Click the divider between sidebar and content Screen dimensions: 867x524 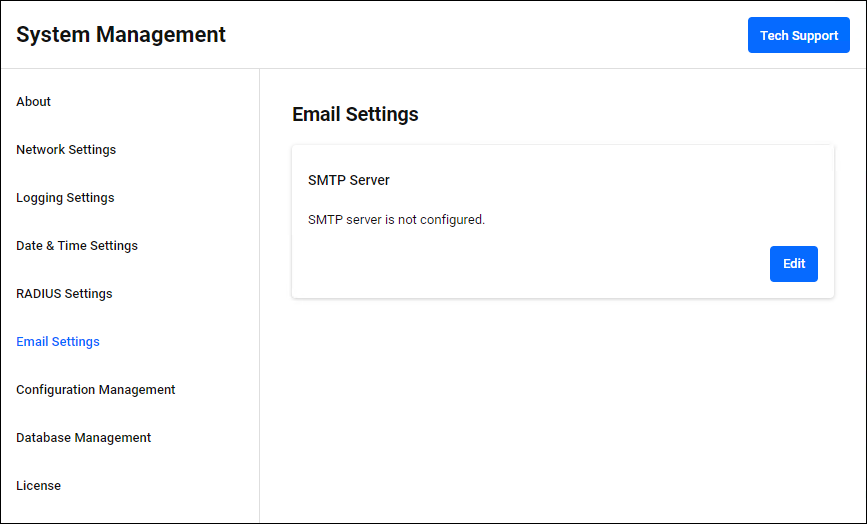click(260, 300)
